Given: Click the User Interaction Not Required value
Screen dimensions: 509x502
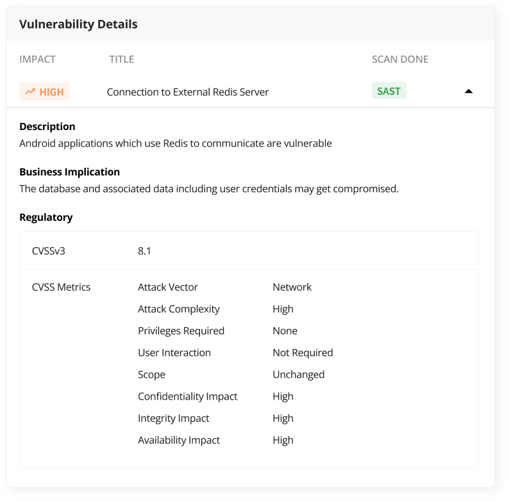Looking at the screenshot, I should pyautogui.click(x=303, y=353).
